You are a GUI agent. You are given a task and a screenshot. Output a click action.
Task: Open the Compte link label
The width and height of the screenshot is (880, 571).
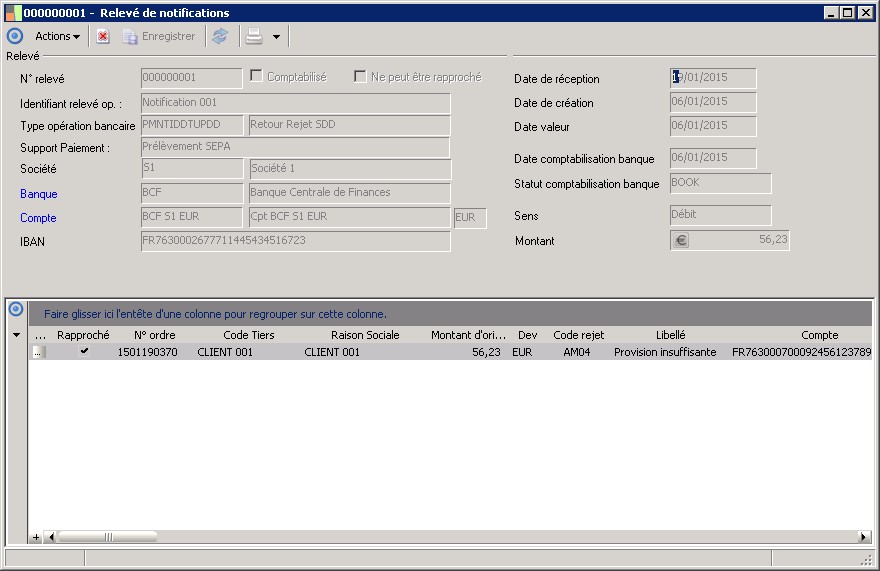point(38,218)
